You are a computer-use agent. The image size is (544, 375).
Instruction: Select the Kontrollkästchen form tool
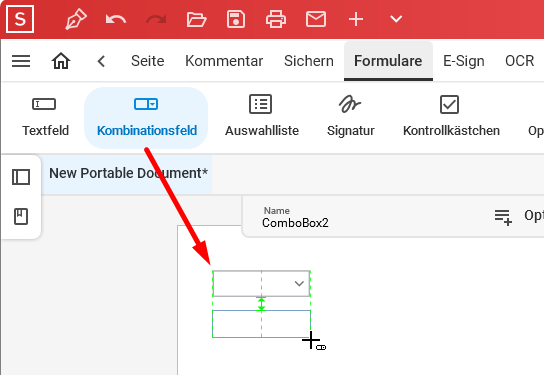coord(451,117)
